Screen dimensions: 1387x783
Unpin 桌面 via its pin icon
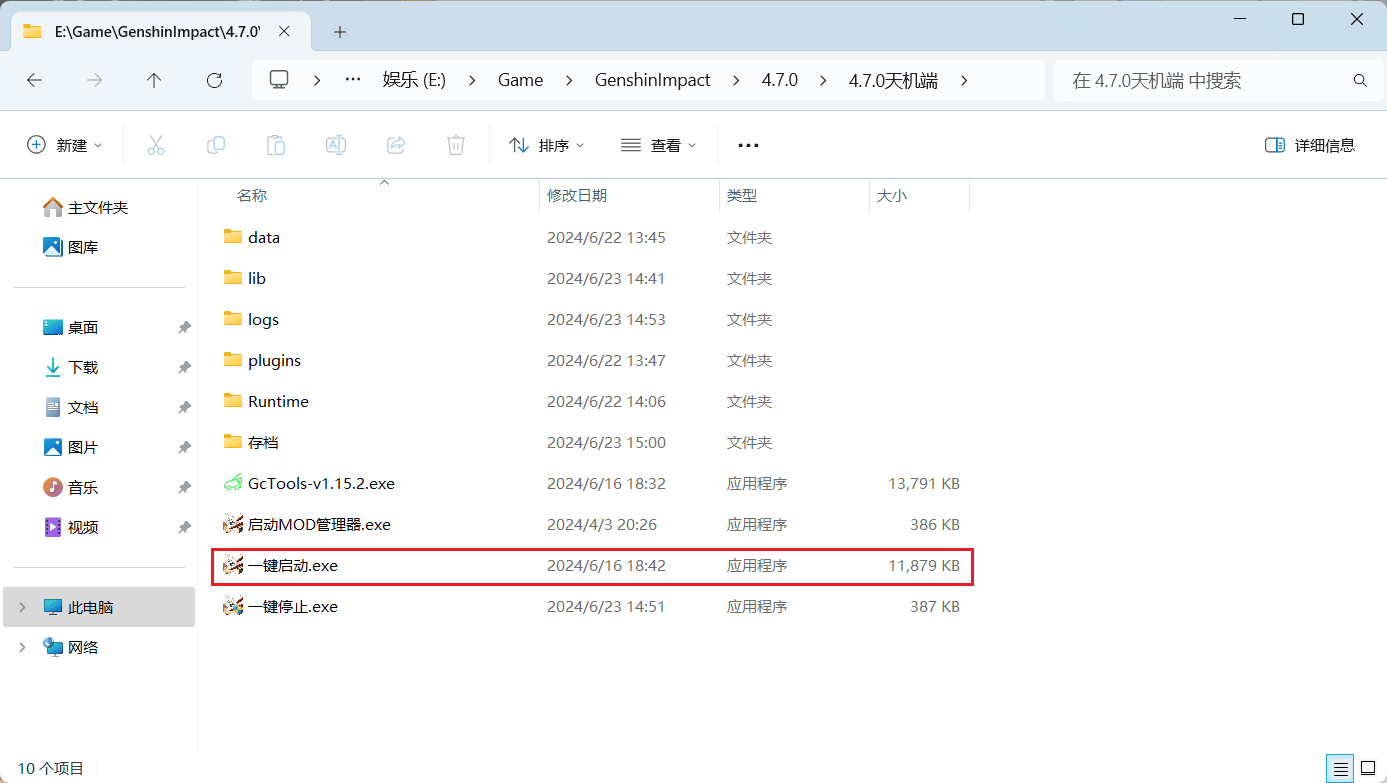click(x=184, y=327)
